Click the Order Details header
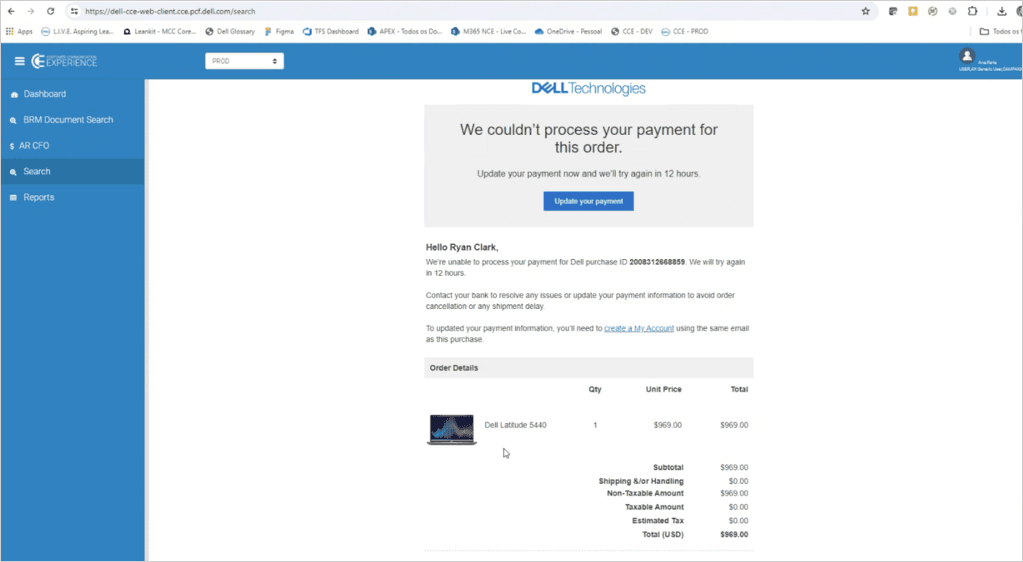The height and width of the screenshot is (562, 1023). 453,367
